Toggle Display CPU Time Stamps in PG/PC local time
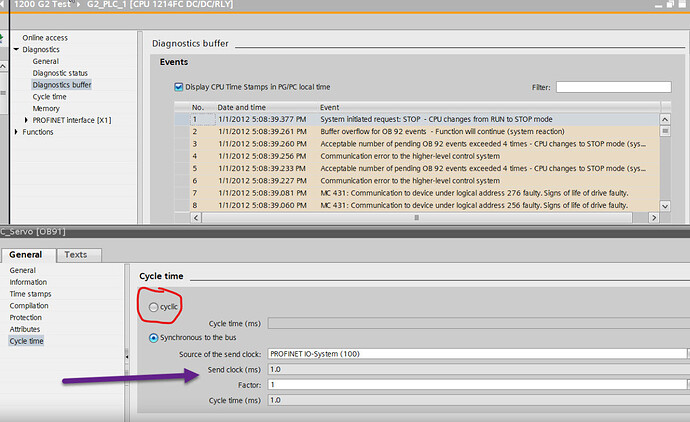The height and width of the screenshot is (422, 690). (179, 87)
